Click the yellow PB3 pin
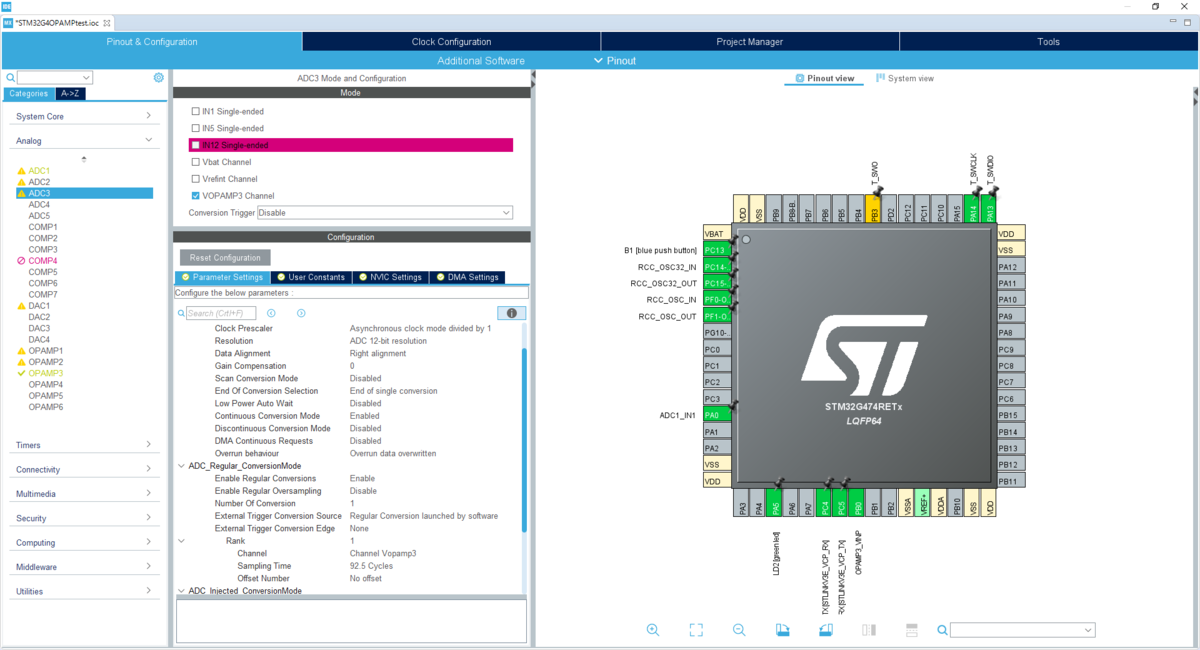The height and width of the screenshot is (650, 1200). point(874,210)
